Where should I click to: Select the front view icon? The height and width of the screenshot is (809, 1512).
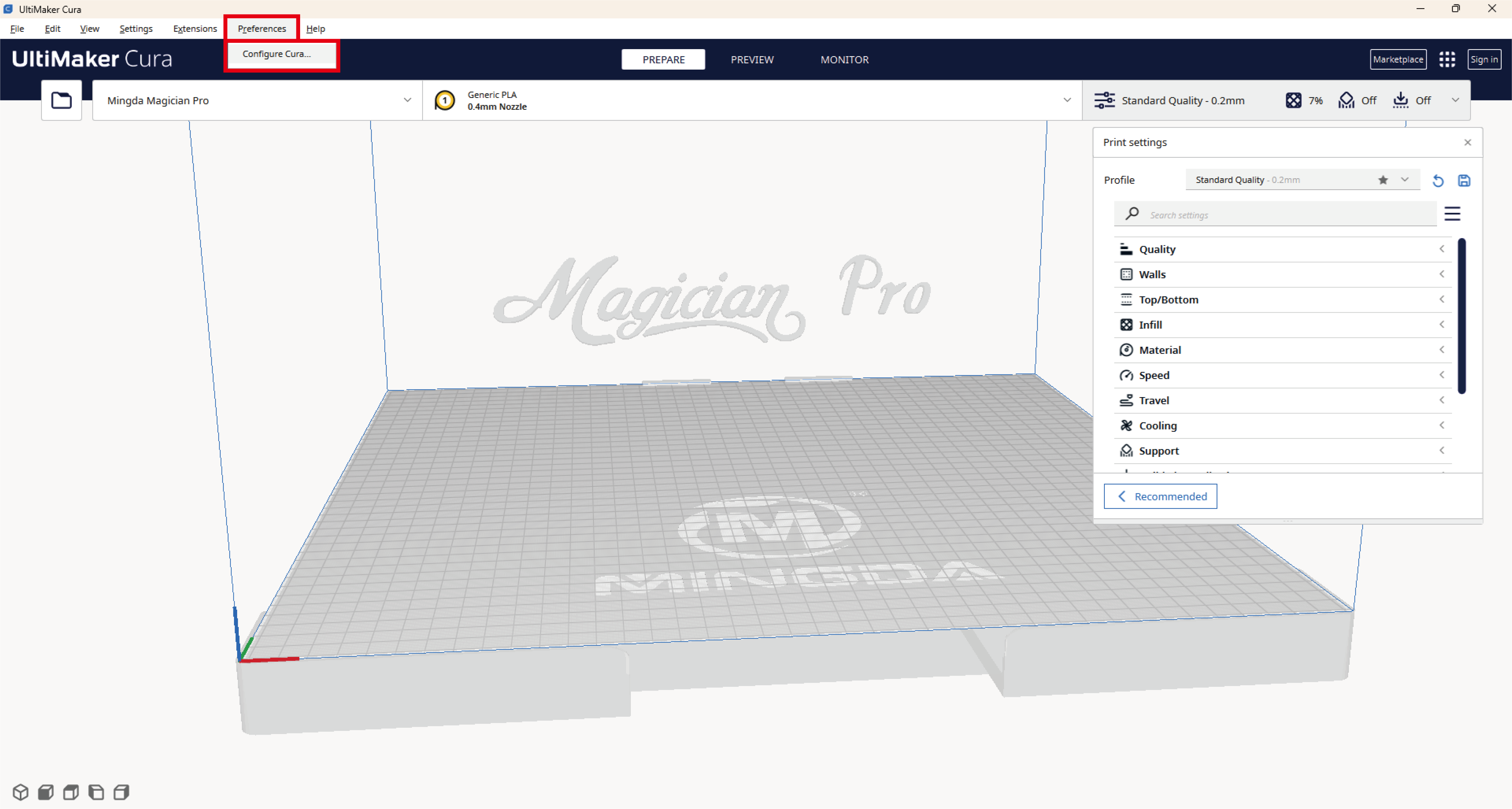coord(46,792)
